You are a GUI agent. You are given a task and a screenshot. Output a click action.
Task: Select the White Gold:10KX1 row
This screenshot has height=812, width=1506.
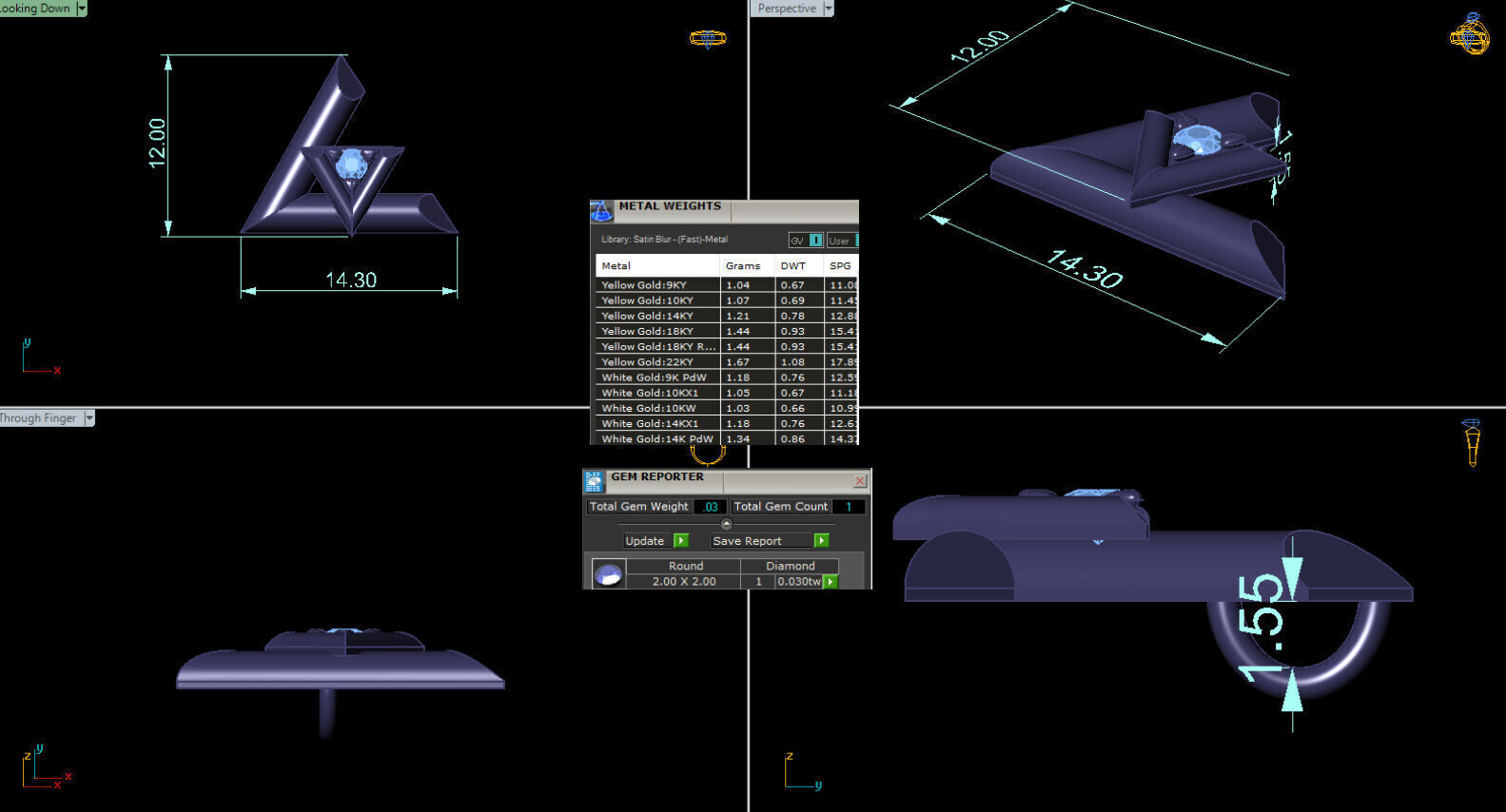coord(727,393)
